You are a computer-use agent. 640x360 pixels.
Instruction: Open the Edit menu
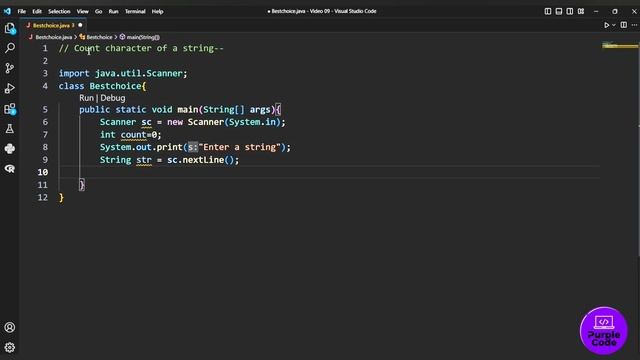[37, 11]
